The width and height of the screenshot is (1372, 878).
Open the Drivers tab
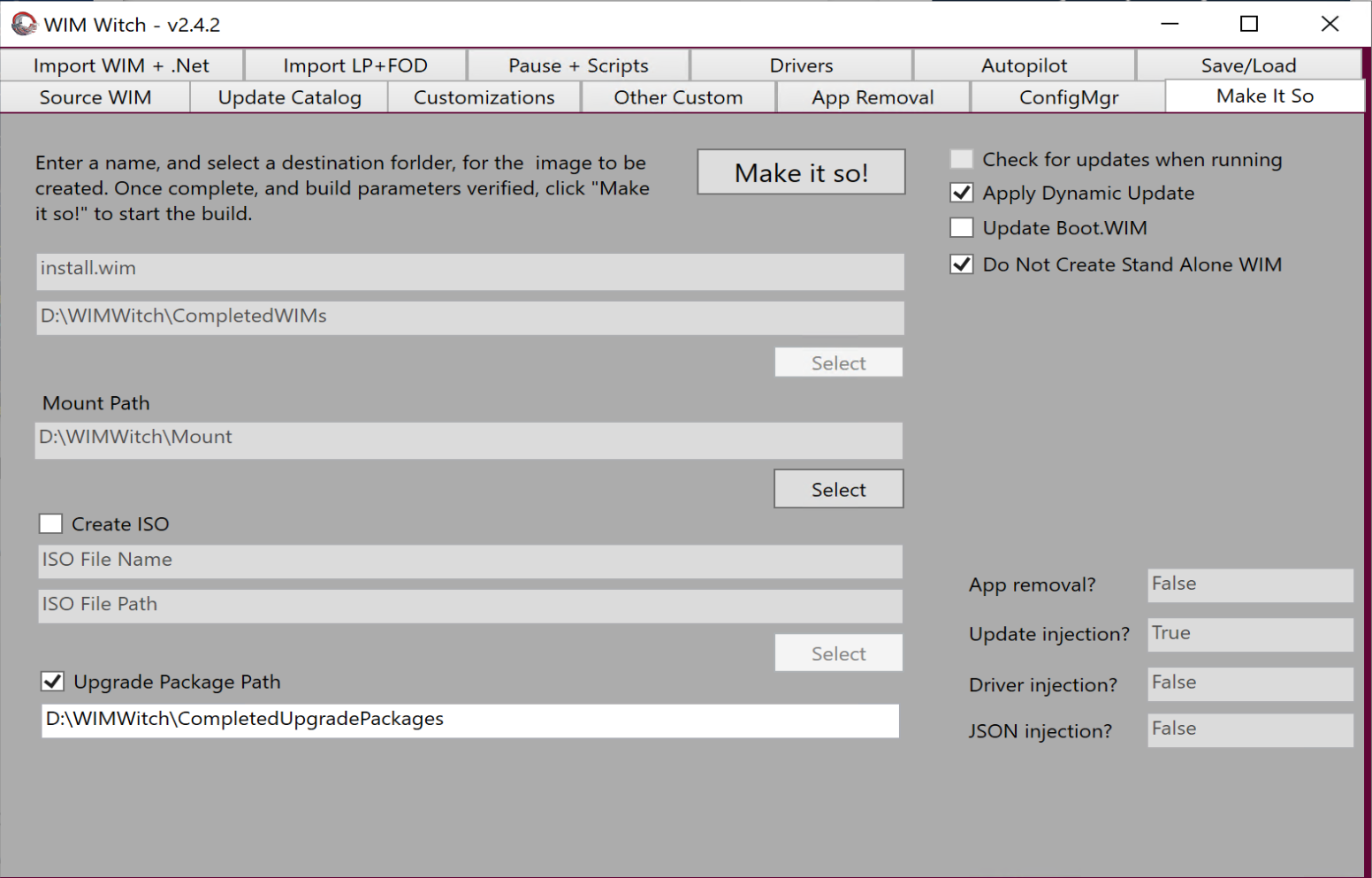(x=801, y=65)
